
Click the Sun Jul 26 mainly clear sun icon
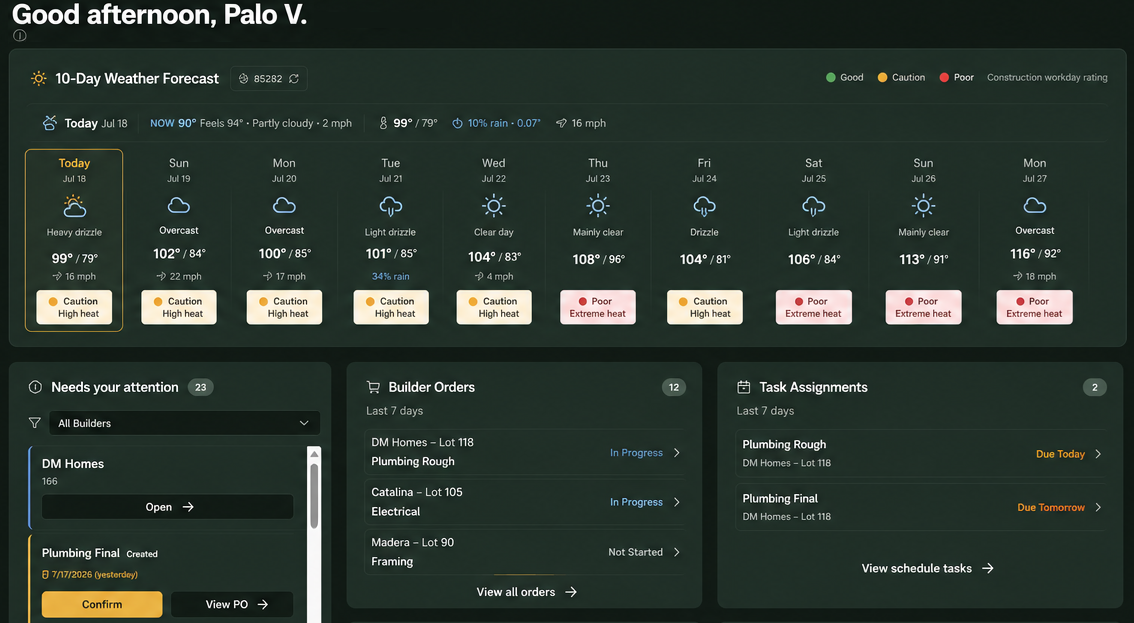(x=924, y=206)
